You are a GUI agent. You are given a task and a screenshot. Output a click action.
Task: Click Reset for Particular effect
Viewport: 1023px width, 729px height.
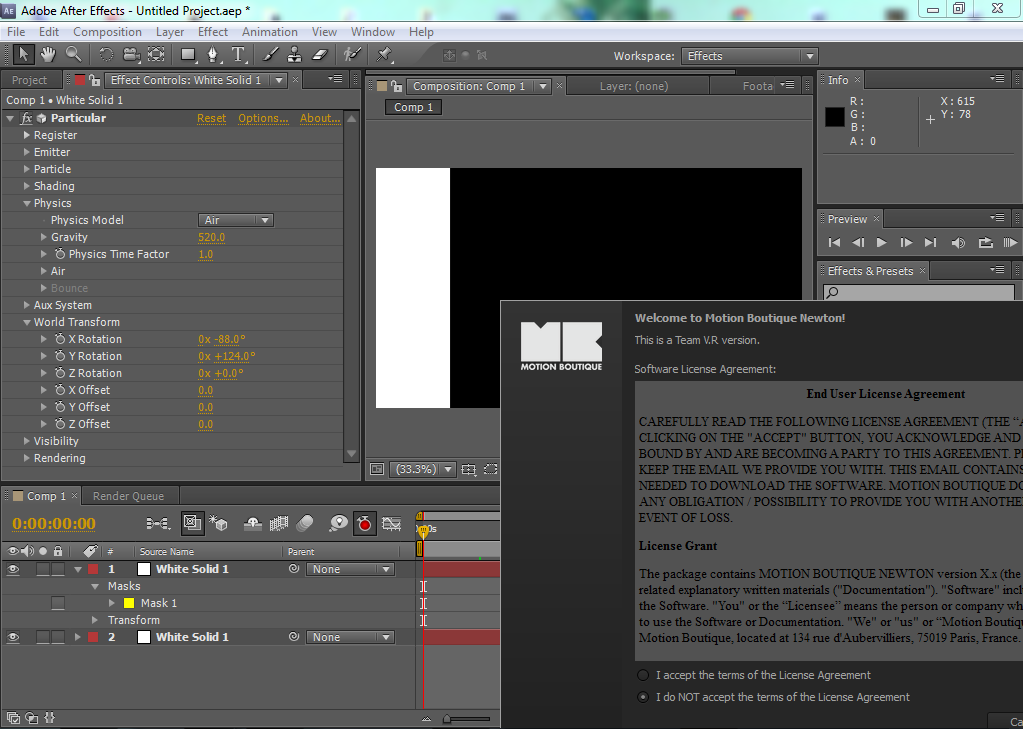click(x=211, y=118)
